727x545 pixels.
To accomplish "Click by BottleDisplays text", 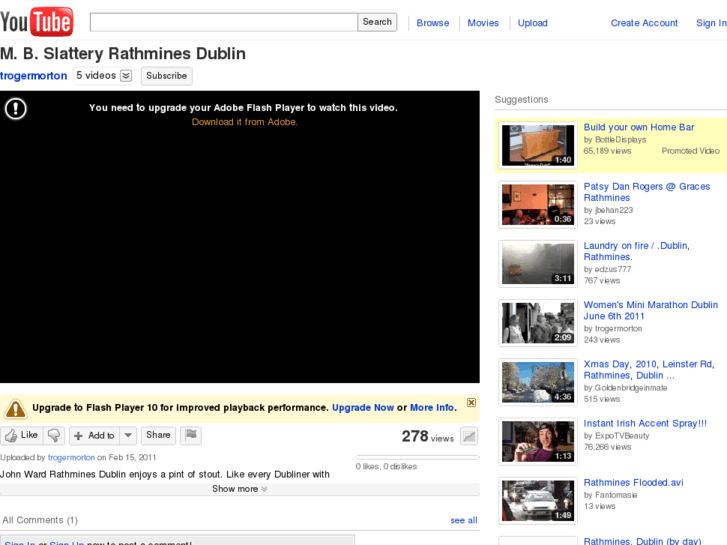I will [615, 140].
